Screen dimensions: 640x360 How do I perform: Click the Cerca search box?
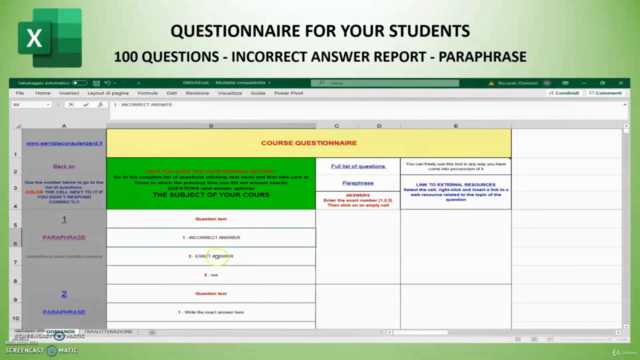pyautogui.click(x=385, y=83)
